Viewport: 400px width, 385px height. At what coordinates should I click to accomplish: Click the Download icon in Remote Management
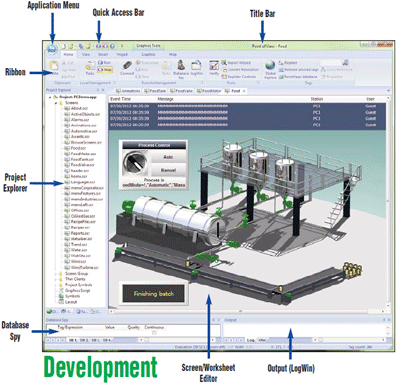(147, 62)
